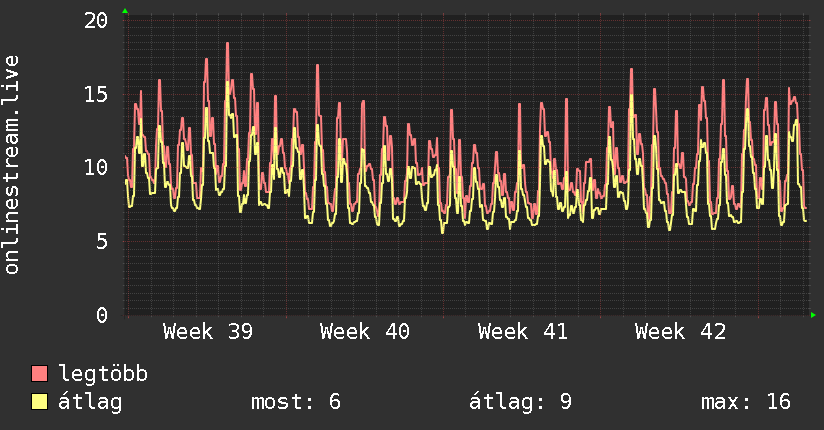Click the yellow átlag color swatch
824x430 pixels.
39,402
